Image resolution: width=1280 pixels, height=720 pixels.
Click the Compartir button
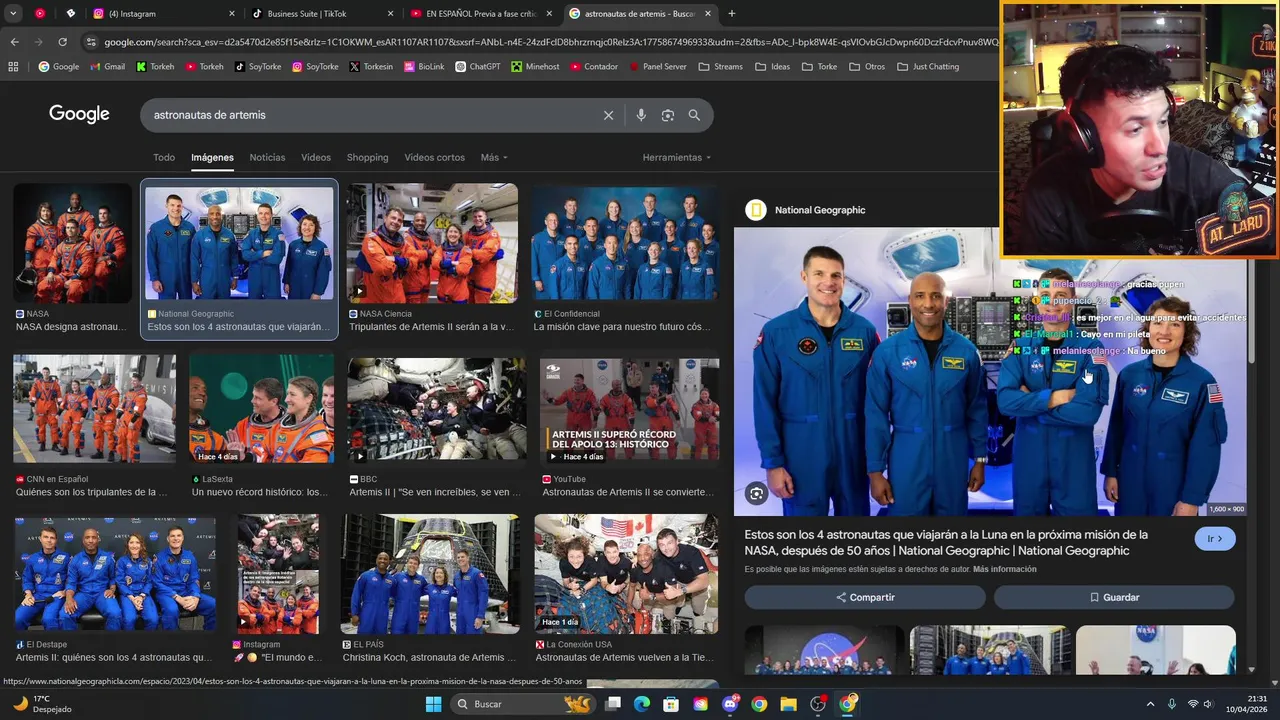(865, 597)
